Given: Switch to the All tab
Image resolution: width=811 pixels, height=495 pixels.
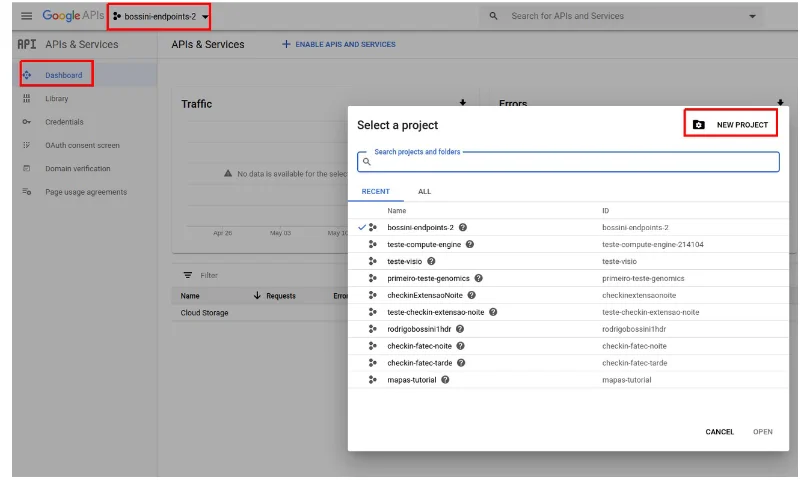Looking at the screenshot, I should 424,191.
